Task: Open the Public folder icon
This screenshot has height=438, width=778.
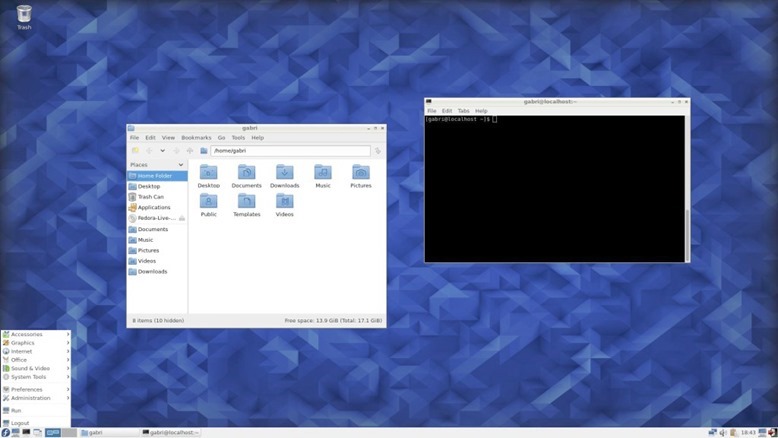Action: click(x=208, y=205)
